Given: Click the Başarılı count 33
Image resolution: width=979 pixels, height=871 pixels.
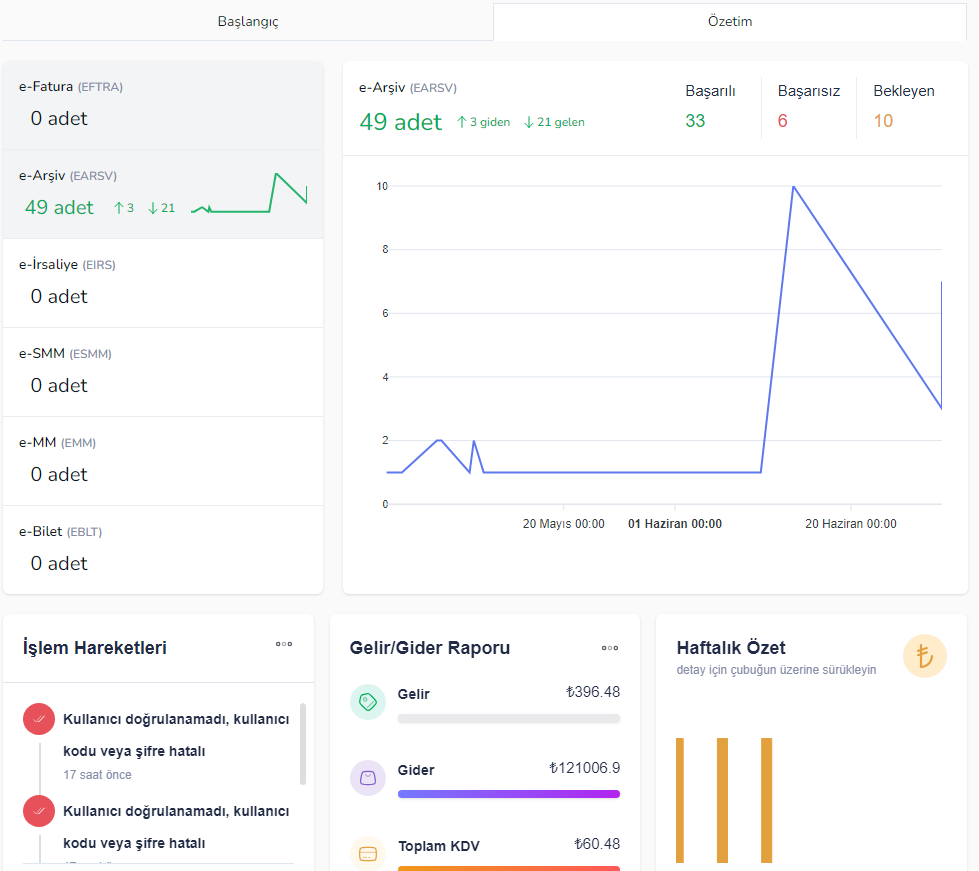Looking at the screenshot, I should click(695, 121).
